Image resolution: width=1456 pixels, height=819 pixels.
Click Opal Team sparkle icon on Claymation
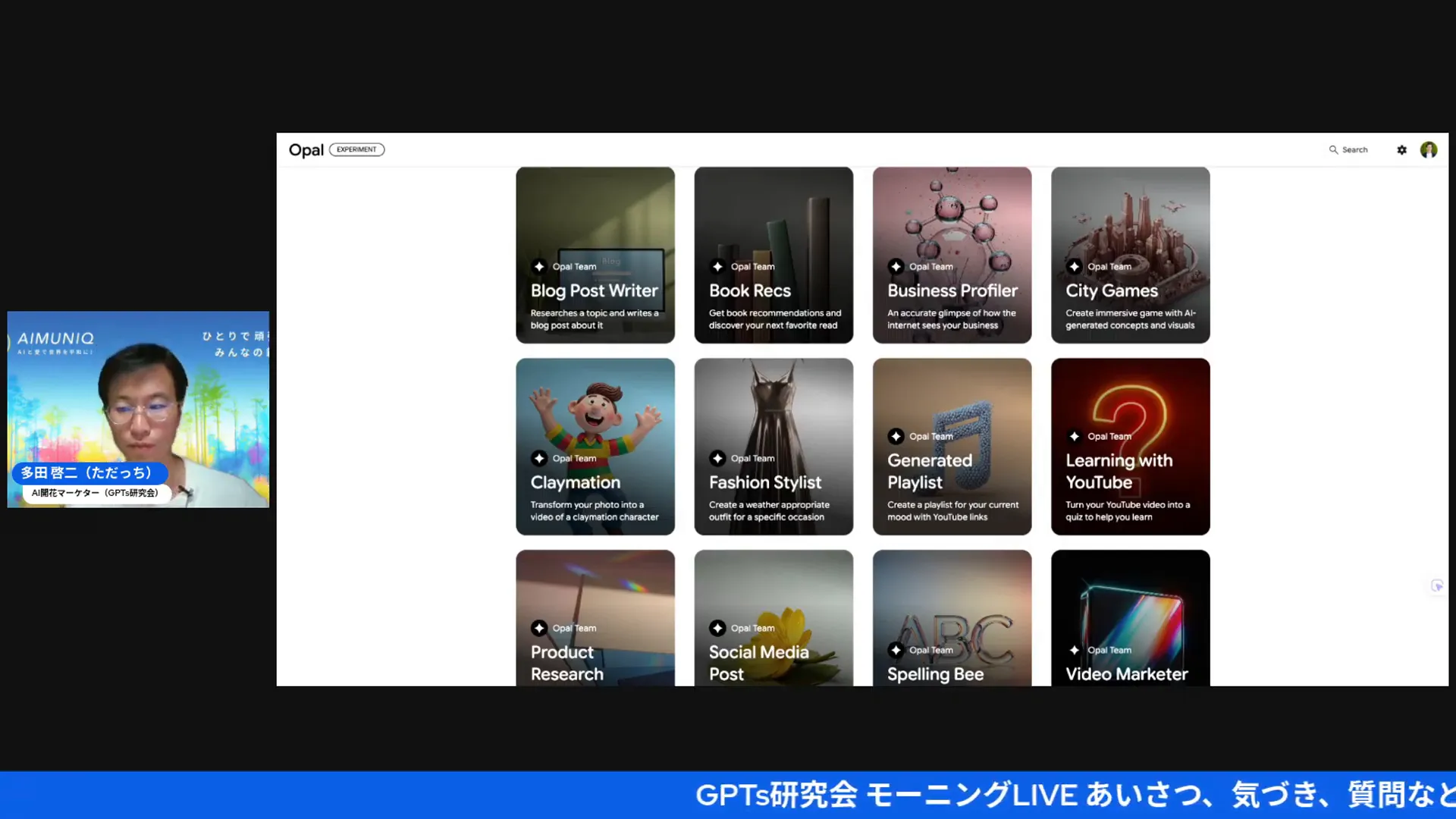(539, 458)
